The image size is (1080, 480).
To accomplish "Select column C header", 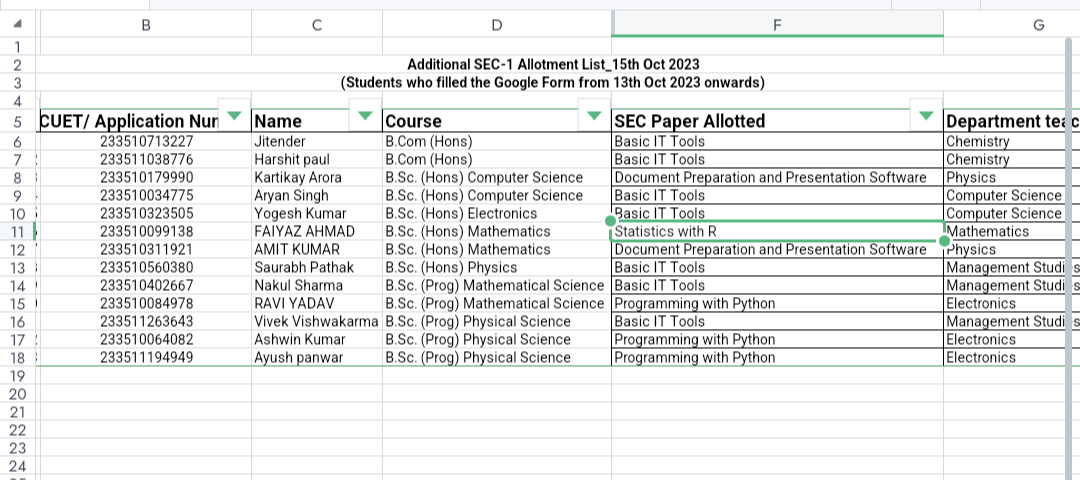I will pos(317,25).
